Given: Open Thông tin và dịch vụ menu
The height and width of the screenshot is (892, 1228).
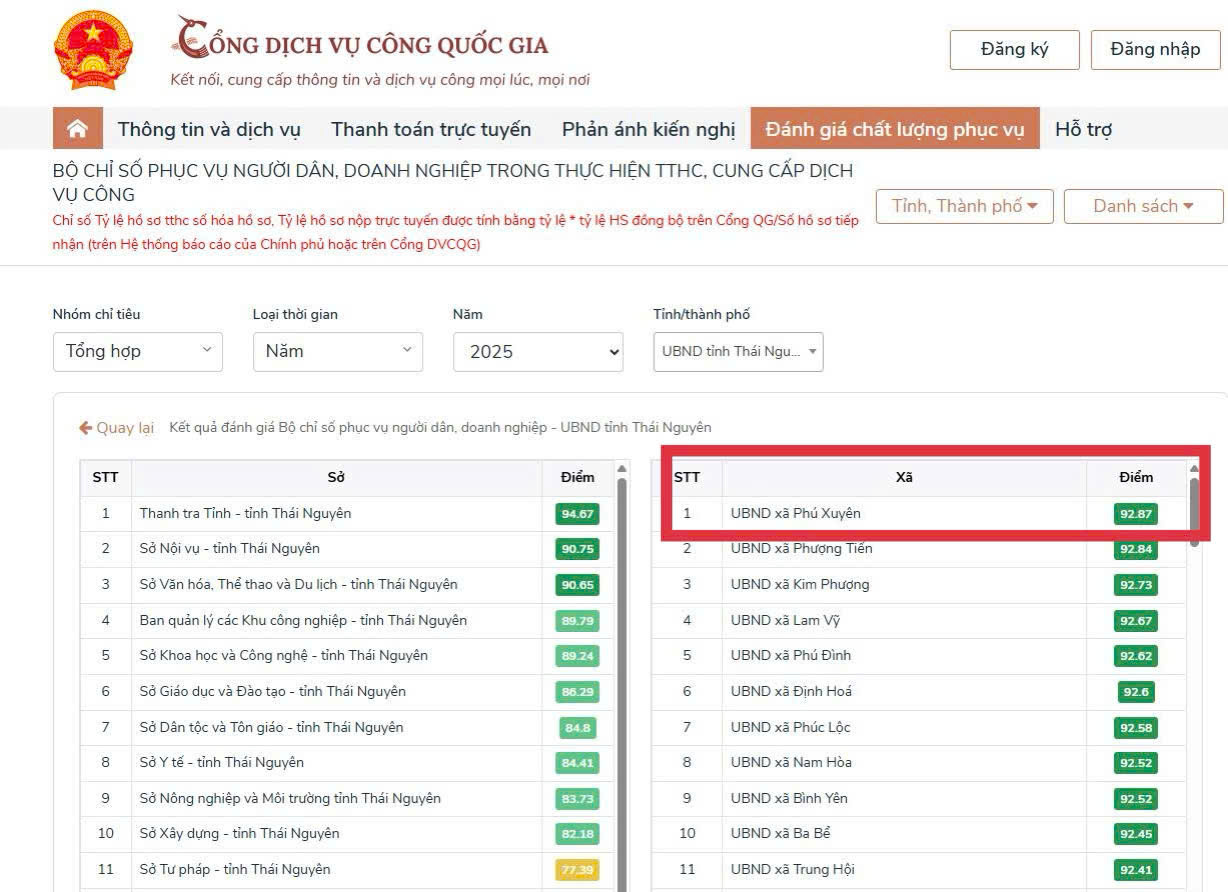Looking at the screenshot, I should (209, 129).
